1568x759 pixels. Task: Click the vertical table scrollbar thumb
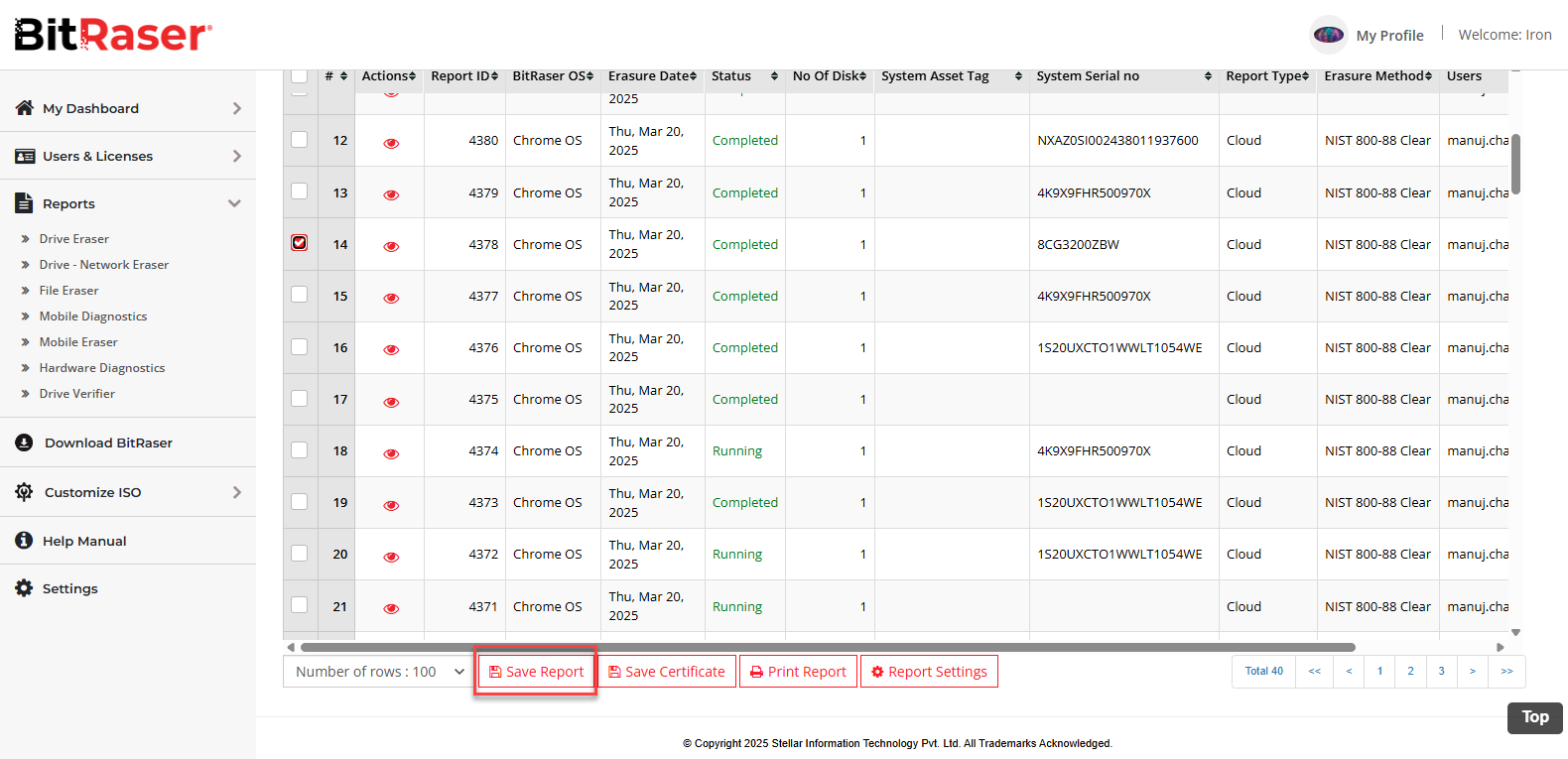1515,165
